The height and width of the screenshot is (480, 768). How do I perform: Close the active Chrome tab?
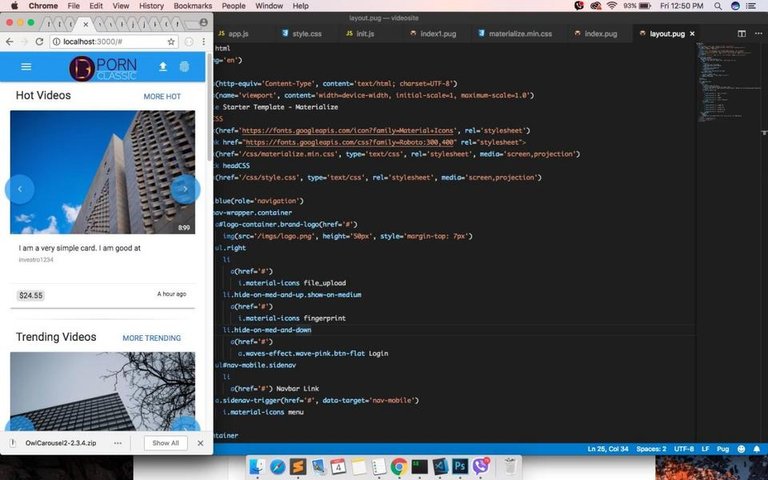point(85,24)
